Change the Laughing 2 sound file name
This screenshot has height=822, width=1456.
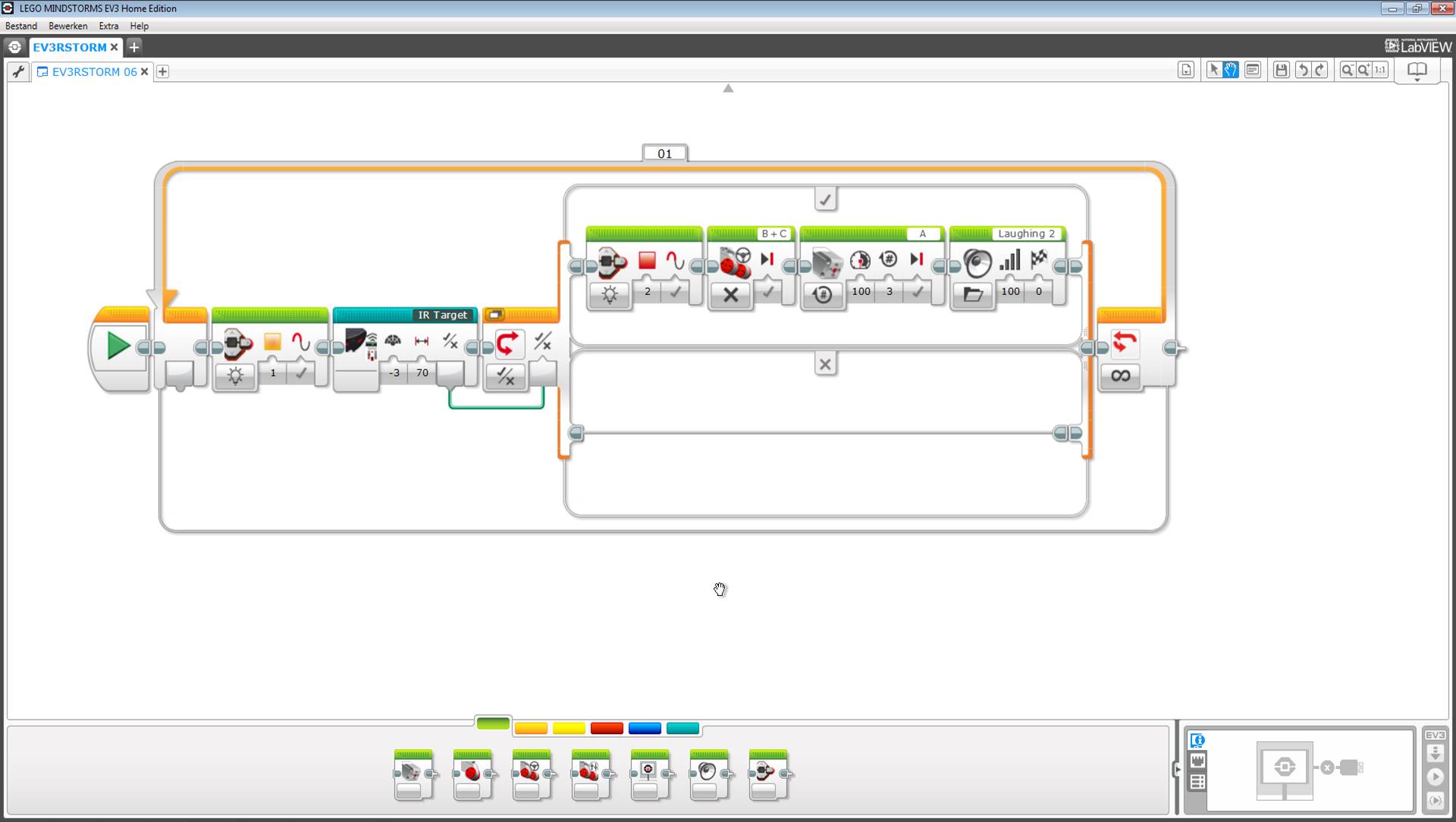pyautogui.click(x=1027, y=234)
